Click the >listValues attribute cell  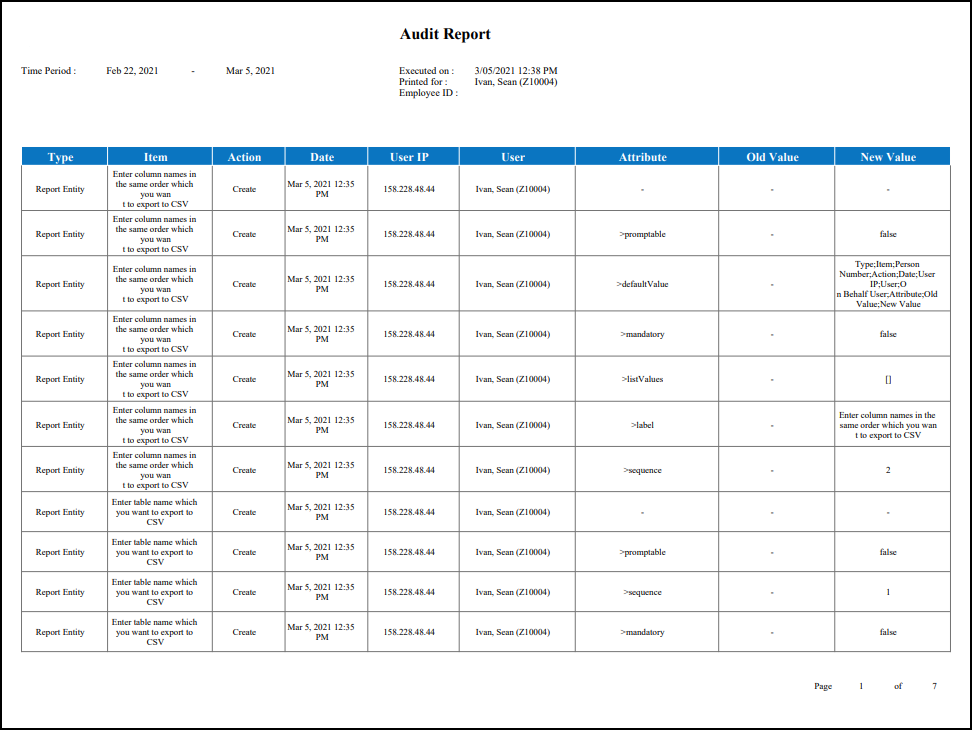point(642,379)
